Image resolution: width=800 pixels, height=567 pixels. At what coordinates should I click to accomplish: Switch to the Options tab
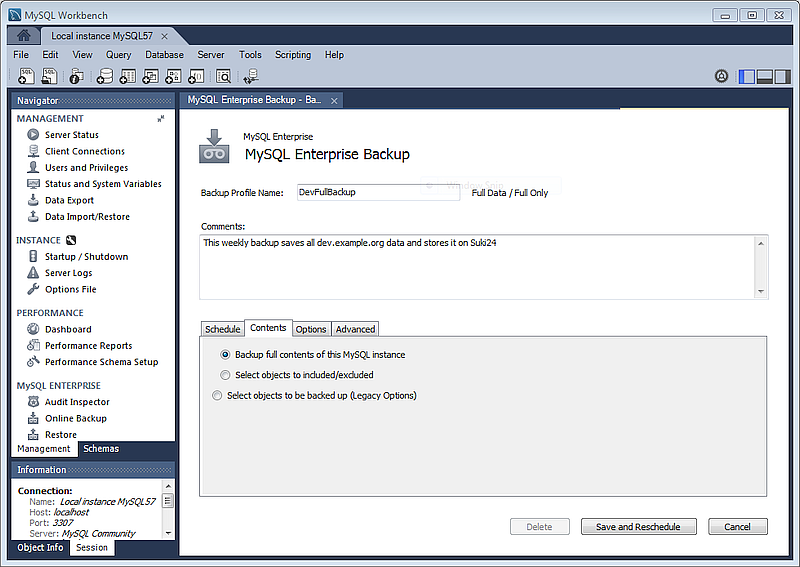point(311,329)
